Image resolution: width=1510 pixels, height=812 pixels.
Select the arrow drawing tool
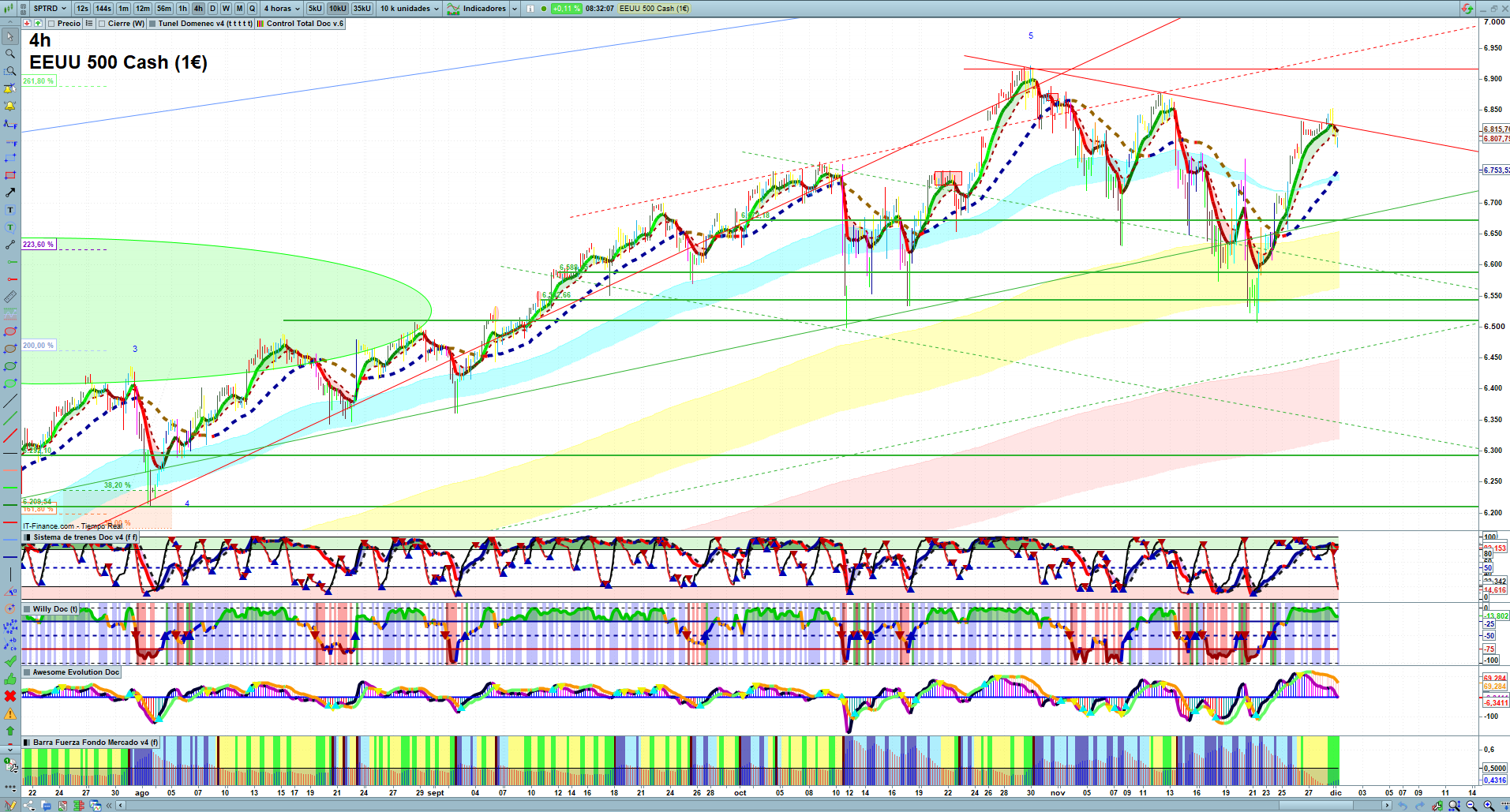10,193
